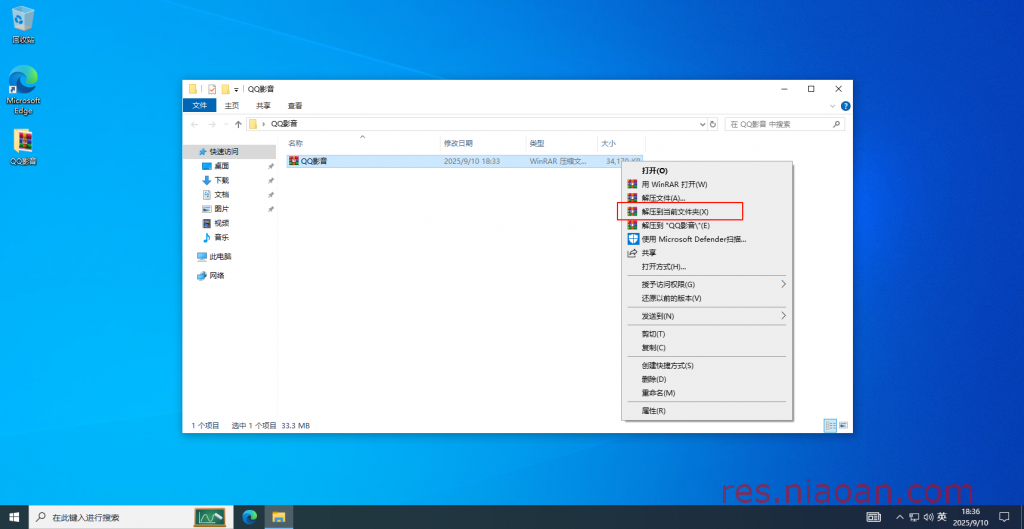Viewport: 1024px width, 529px height.
Task: Click search magnifier icon in Explorer
Action: click(x=836, y=124)
